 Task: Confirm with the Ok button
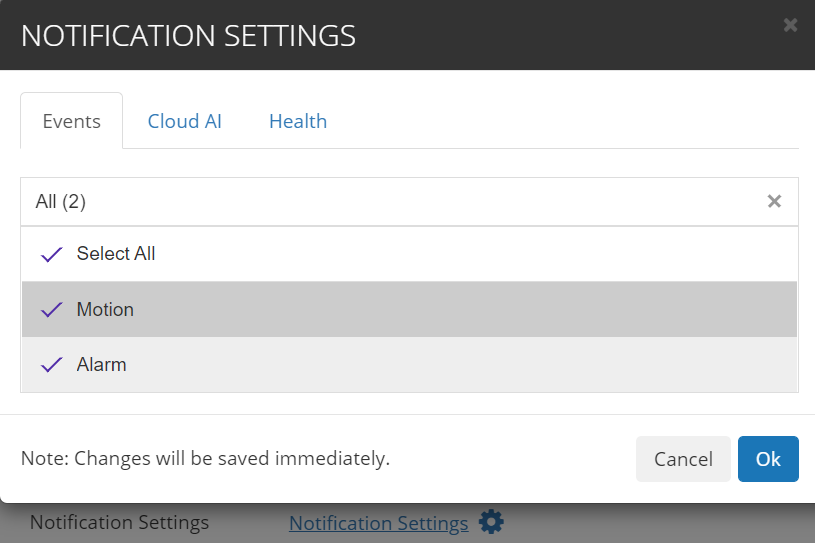[x=768, y=459]
